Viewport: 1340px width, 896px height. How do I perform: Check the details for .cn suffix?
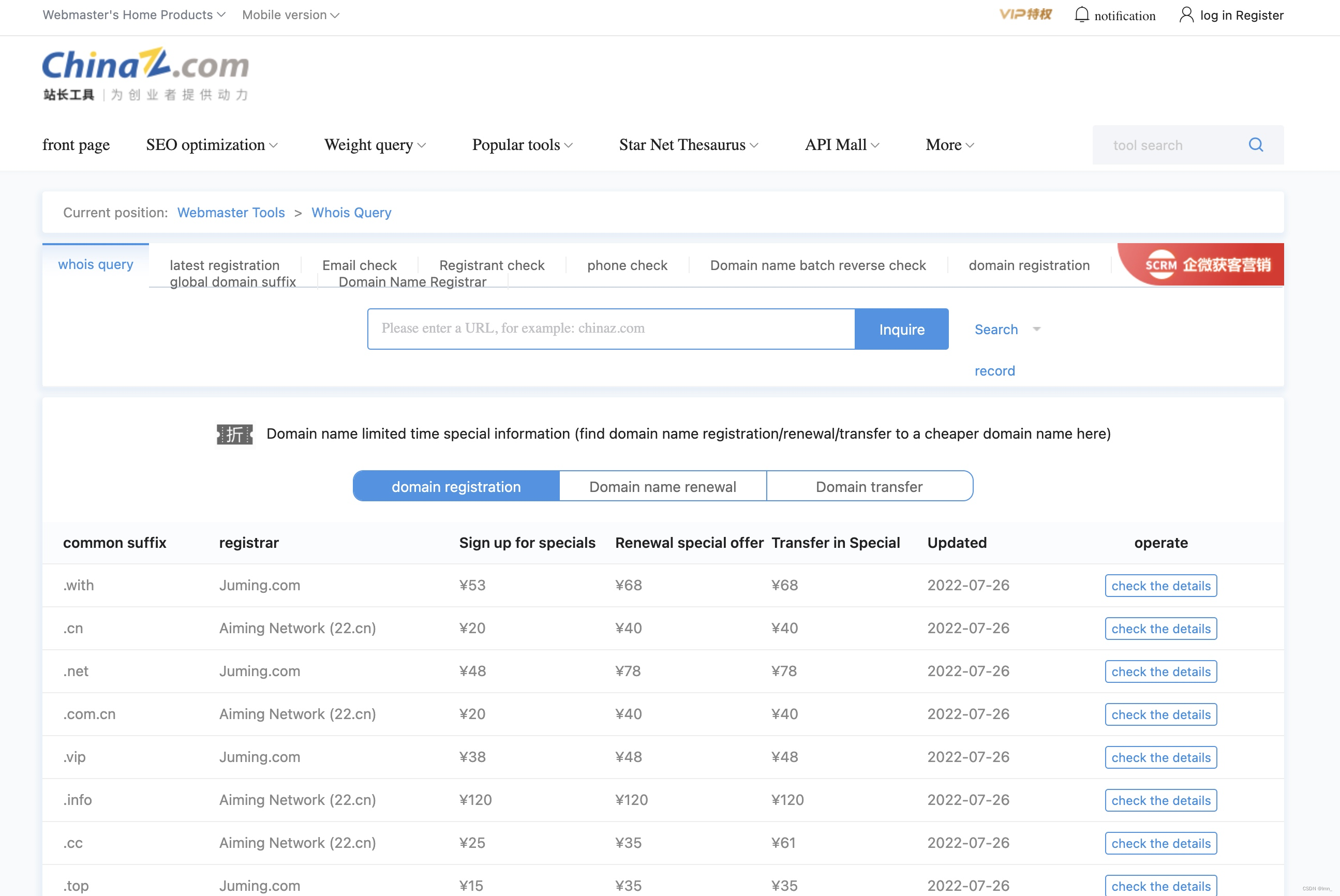pyautogui.click(x=1160, y=628)
